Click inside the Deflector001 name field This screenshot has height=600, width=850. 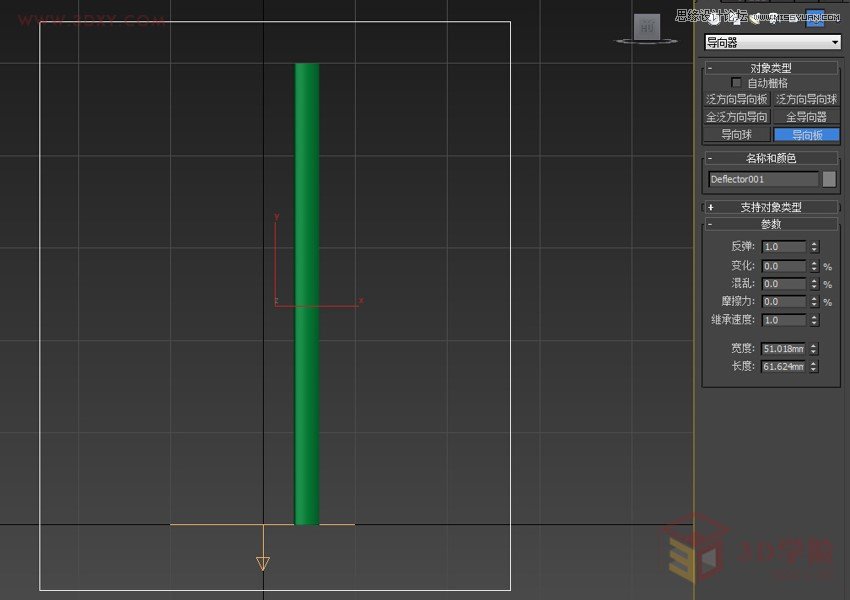point(765,179)
